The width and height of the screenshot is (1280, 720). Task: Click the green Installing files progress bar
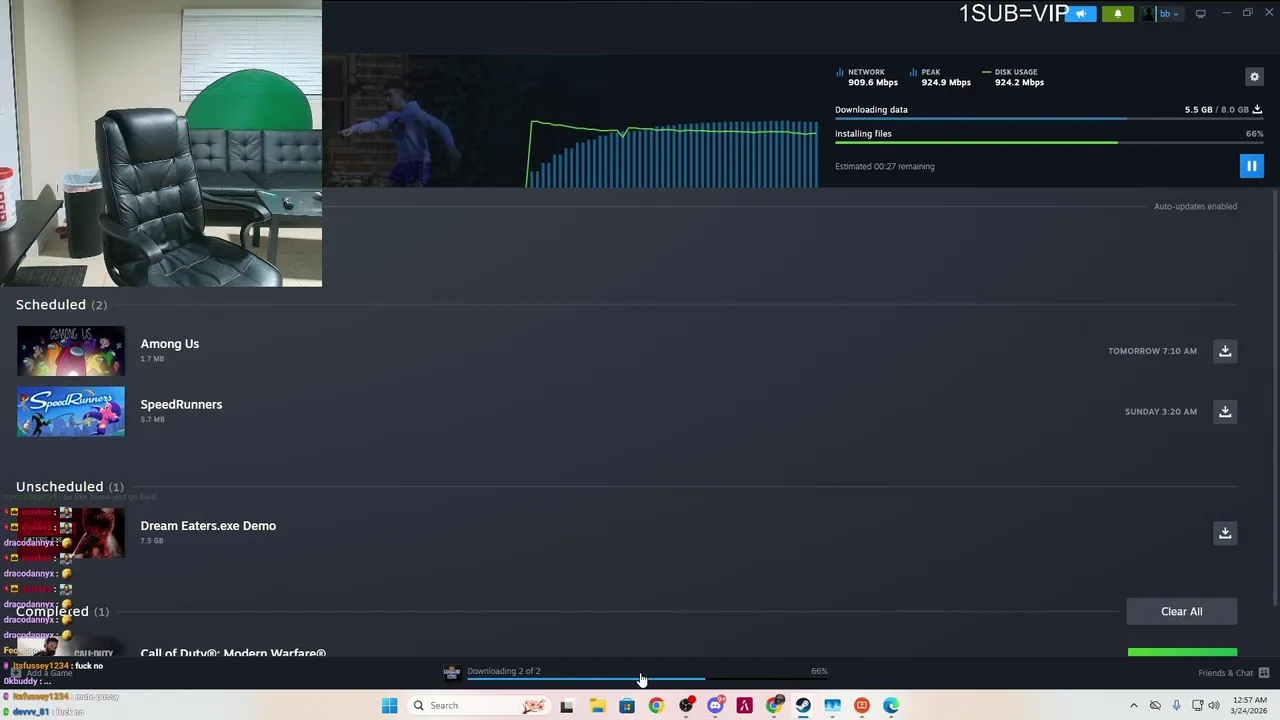tap(1049, 143)
